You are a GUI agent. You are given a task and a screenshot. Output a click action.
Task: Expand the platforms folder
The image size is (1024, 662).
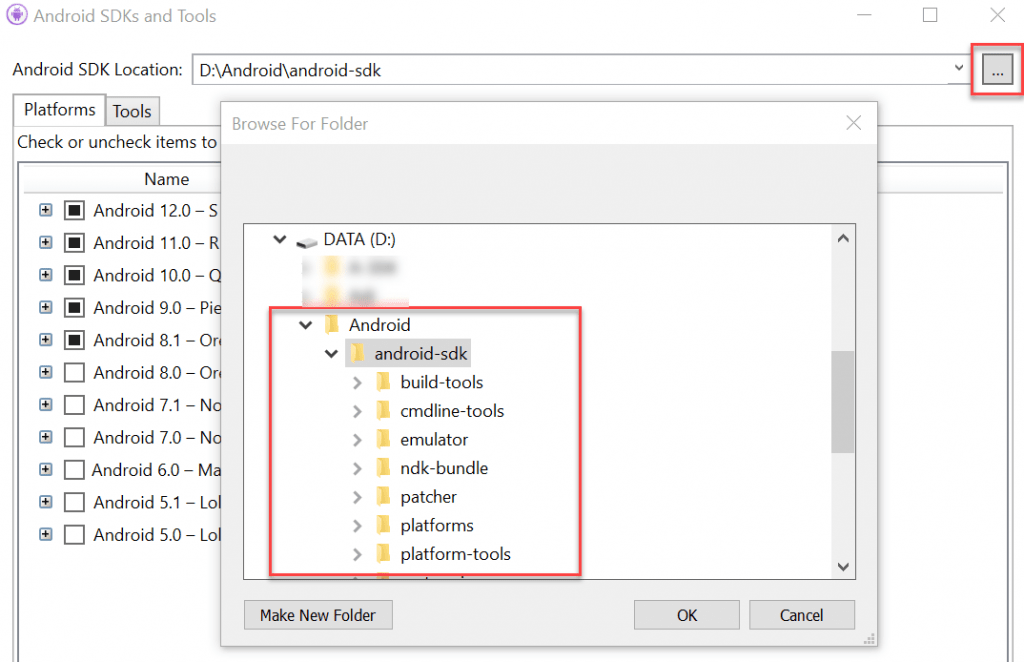[x=357, y=526]
